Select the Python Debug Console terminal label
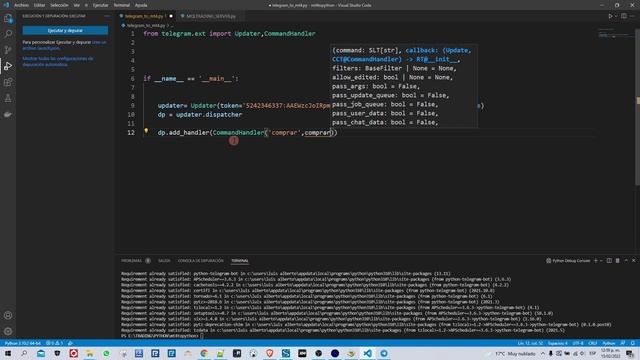Image resolution: width=640 pixels, height=360 pixels. (568, 260)
